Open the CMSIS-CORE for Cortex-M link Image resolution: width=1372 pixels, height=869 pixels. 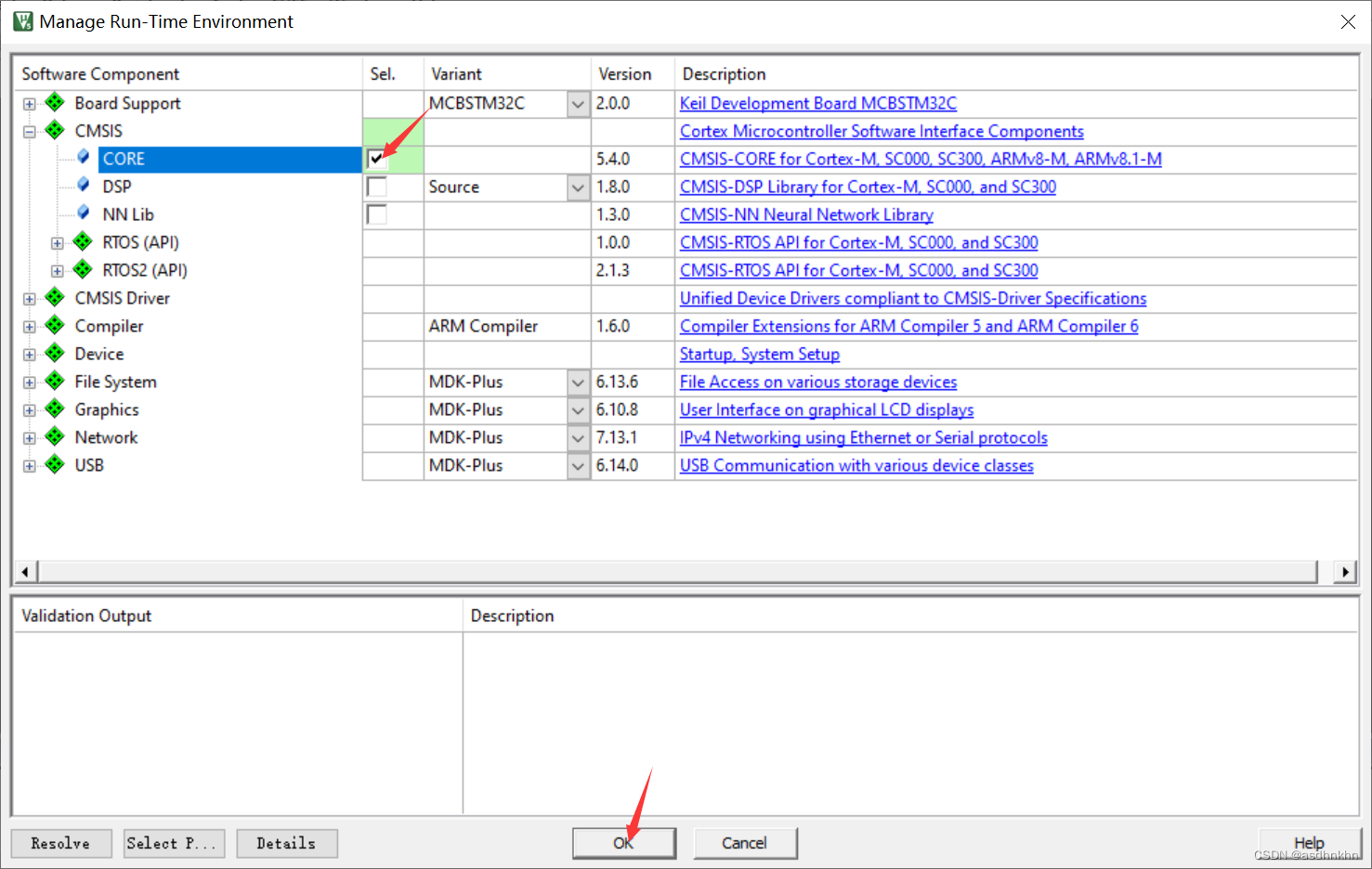921,159
